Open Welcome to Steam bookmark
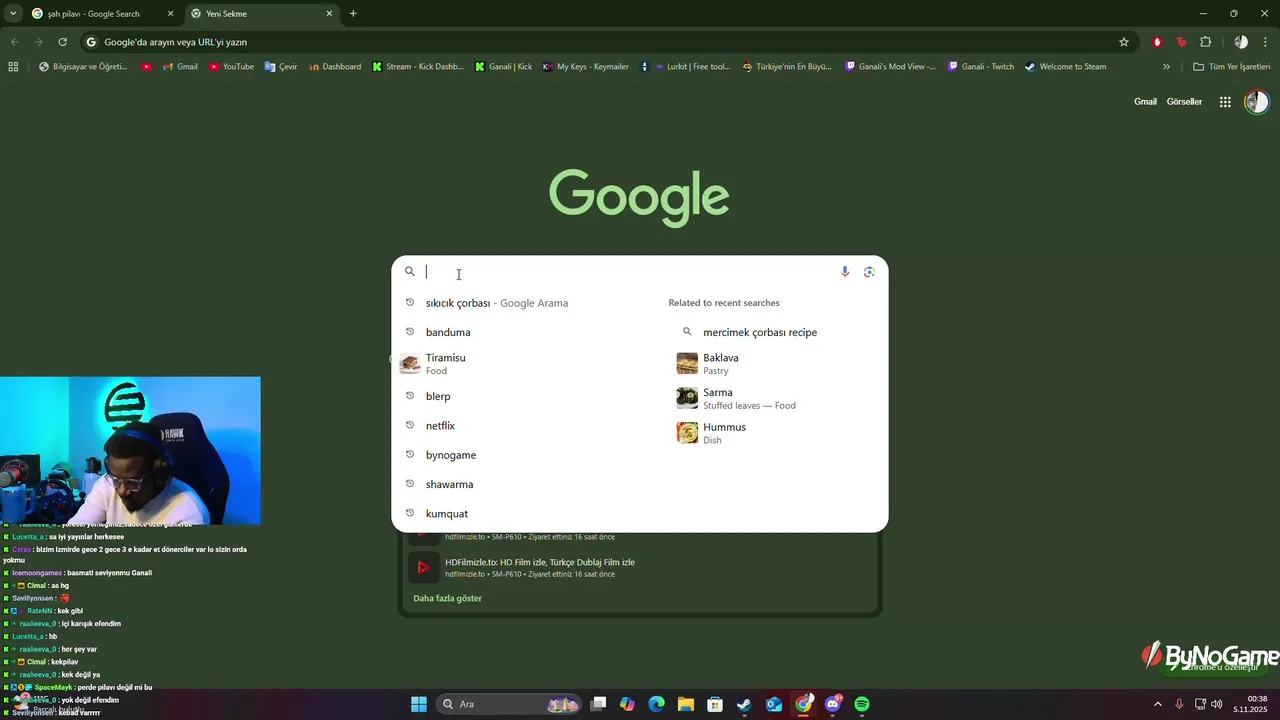The height and width of the screenshot is (720, 1280). coord(1065,67)
